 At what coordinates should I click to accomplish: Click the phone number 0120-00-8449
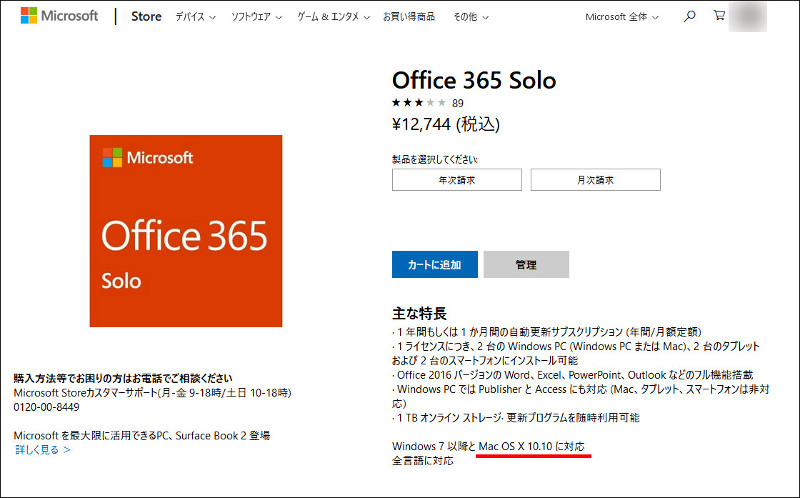[x=46, y=407]
